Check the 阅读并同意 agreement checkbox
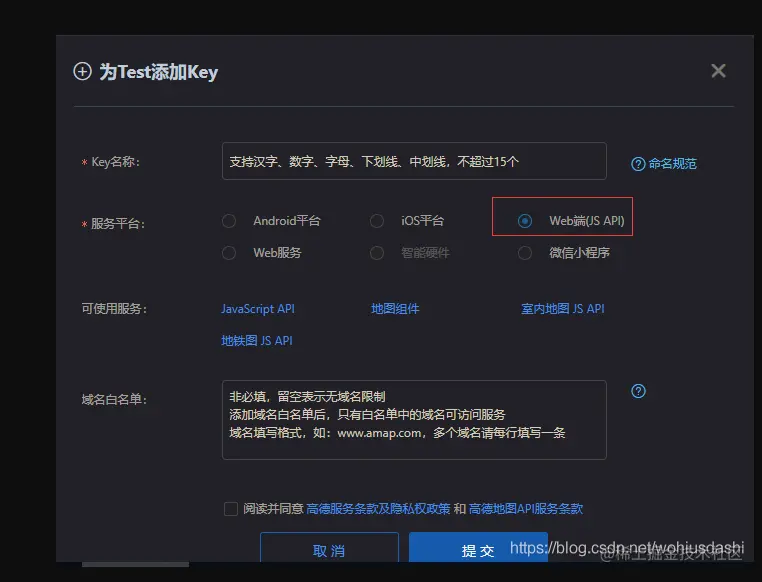762x582 pixels. coord(231,509)
